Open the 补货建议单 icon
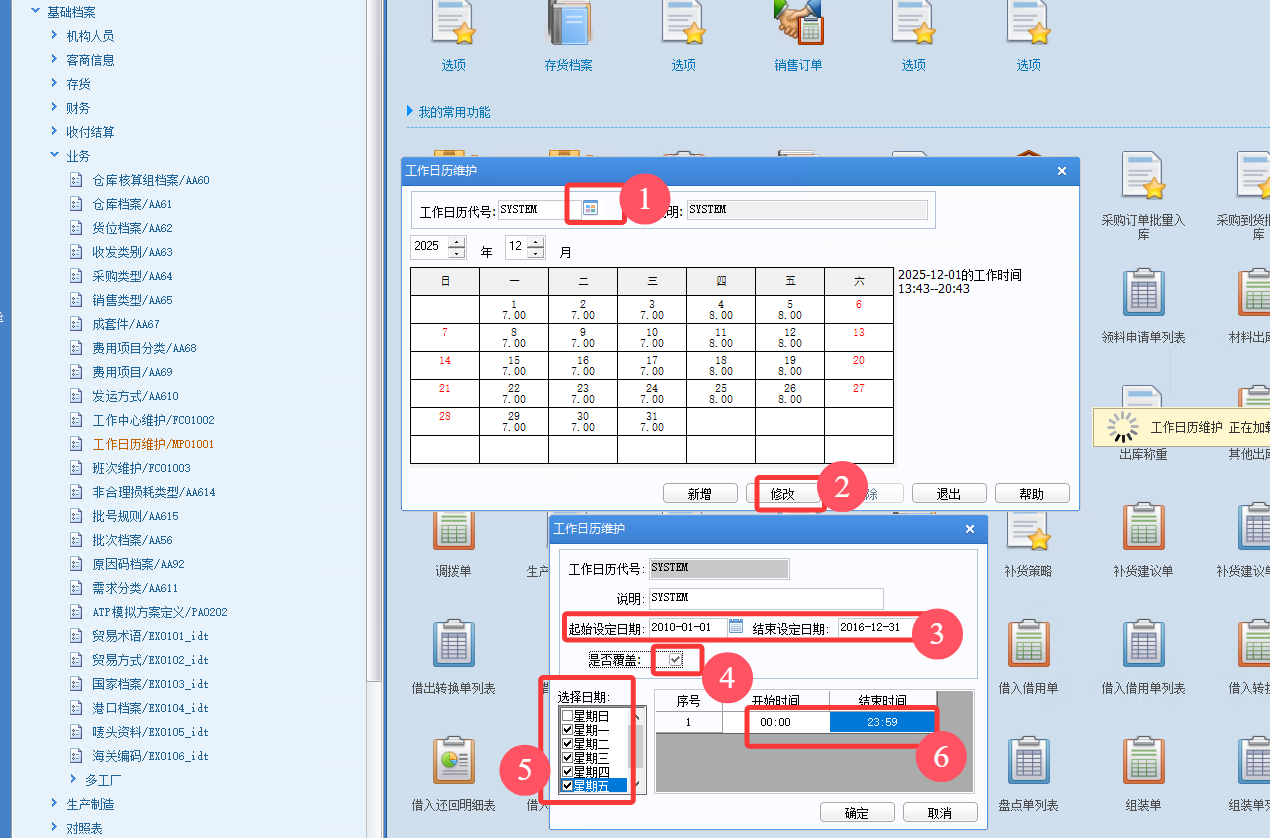 (x=1143, y=527)
